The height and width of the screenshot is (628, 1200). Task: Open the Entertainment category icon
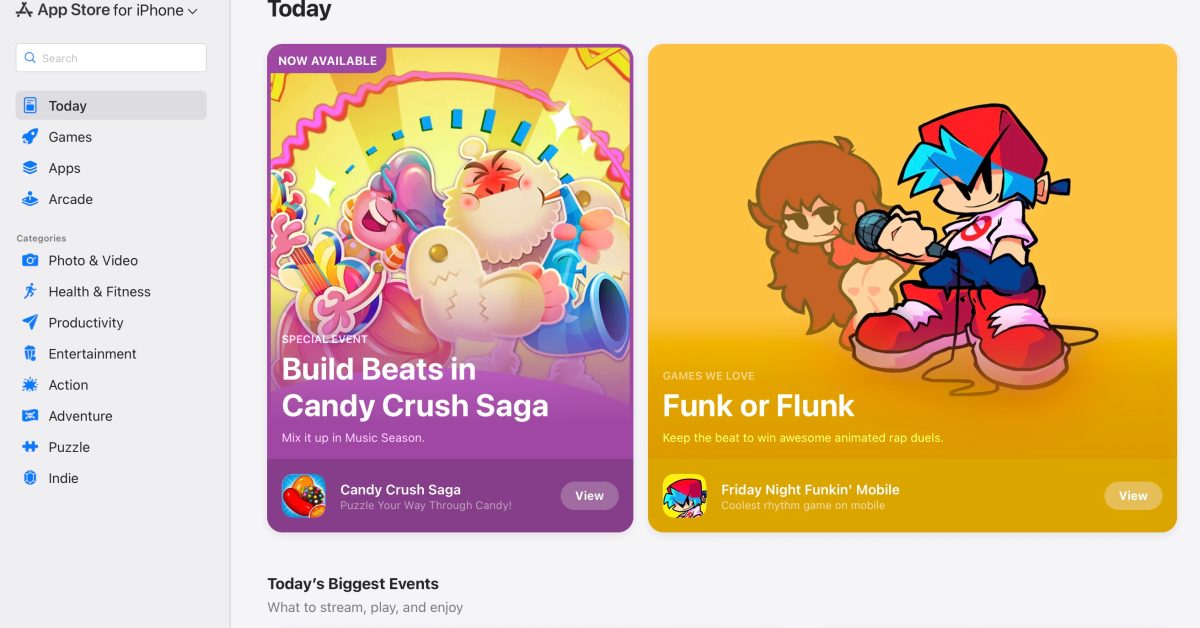[x=31, y=353]
